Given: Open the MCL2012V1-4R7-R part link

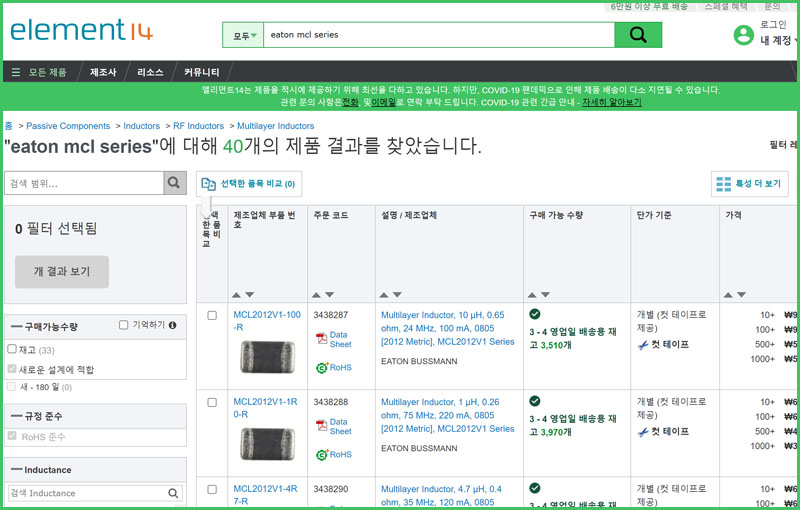Looking at the screenshot, I should (x=265, y=495).
